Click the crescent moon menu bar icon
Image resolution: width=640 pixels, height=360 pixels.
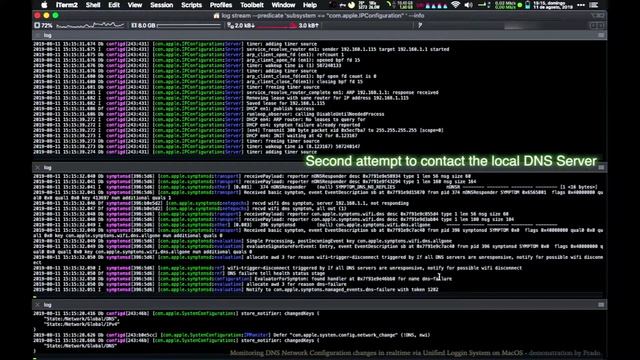click(351, 5)
